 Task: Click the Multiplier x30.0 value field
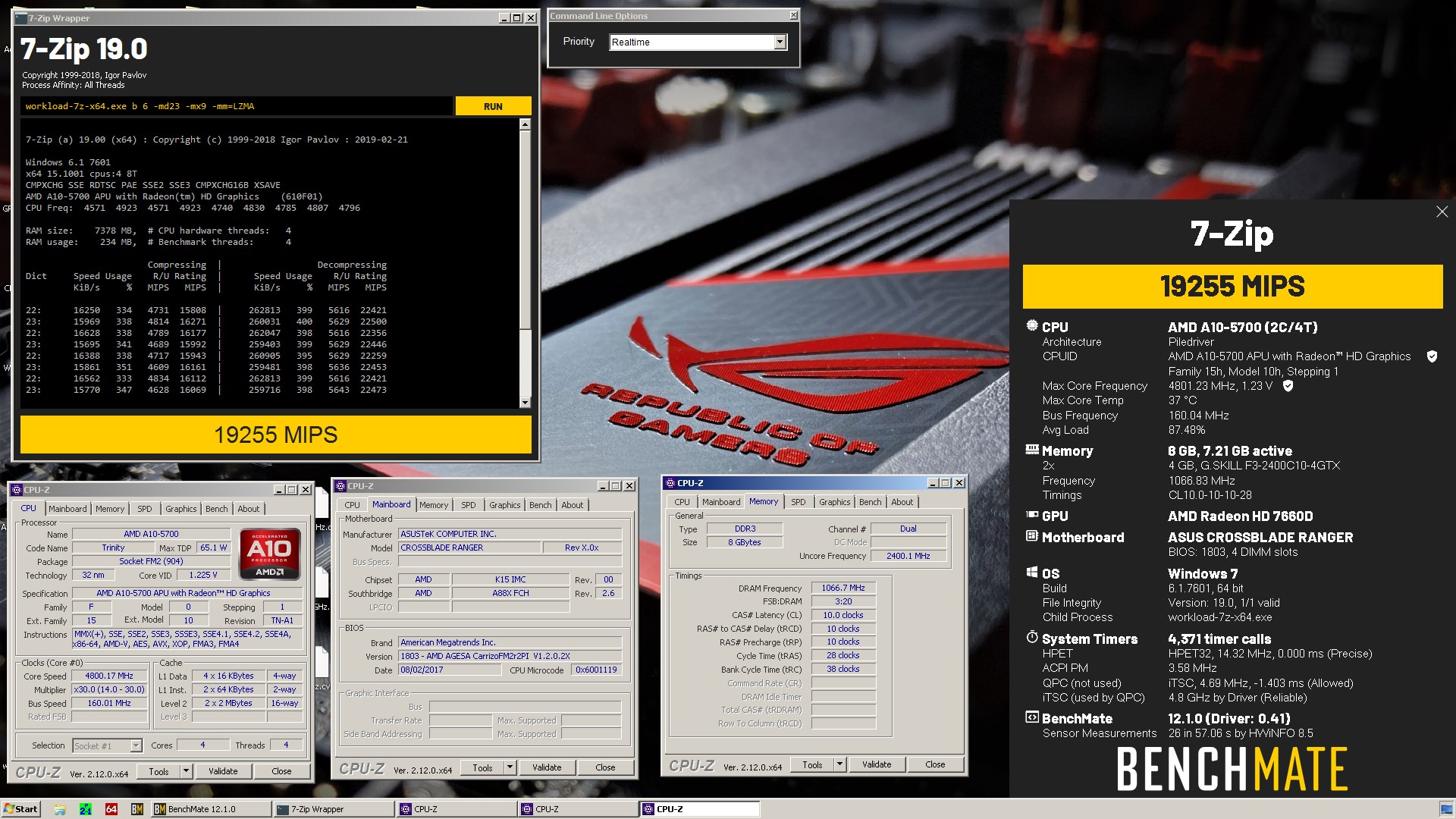point(109,690)
